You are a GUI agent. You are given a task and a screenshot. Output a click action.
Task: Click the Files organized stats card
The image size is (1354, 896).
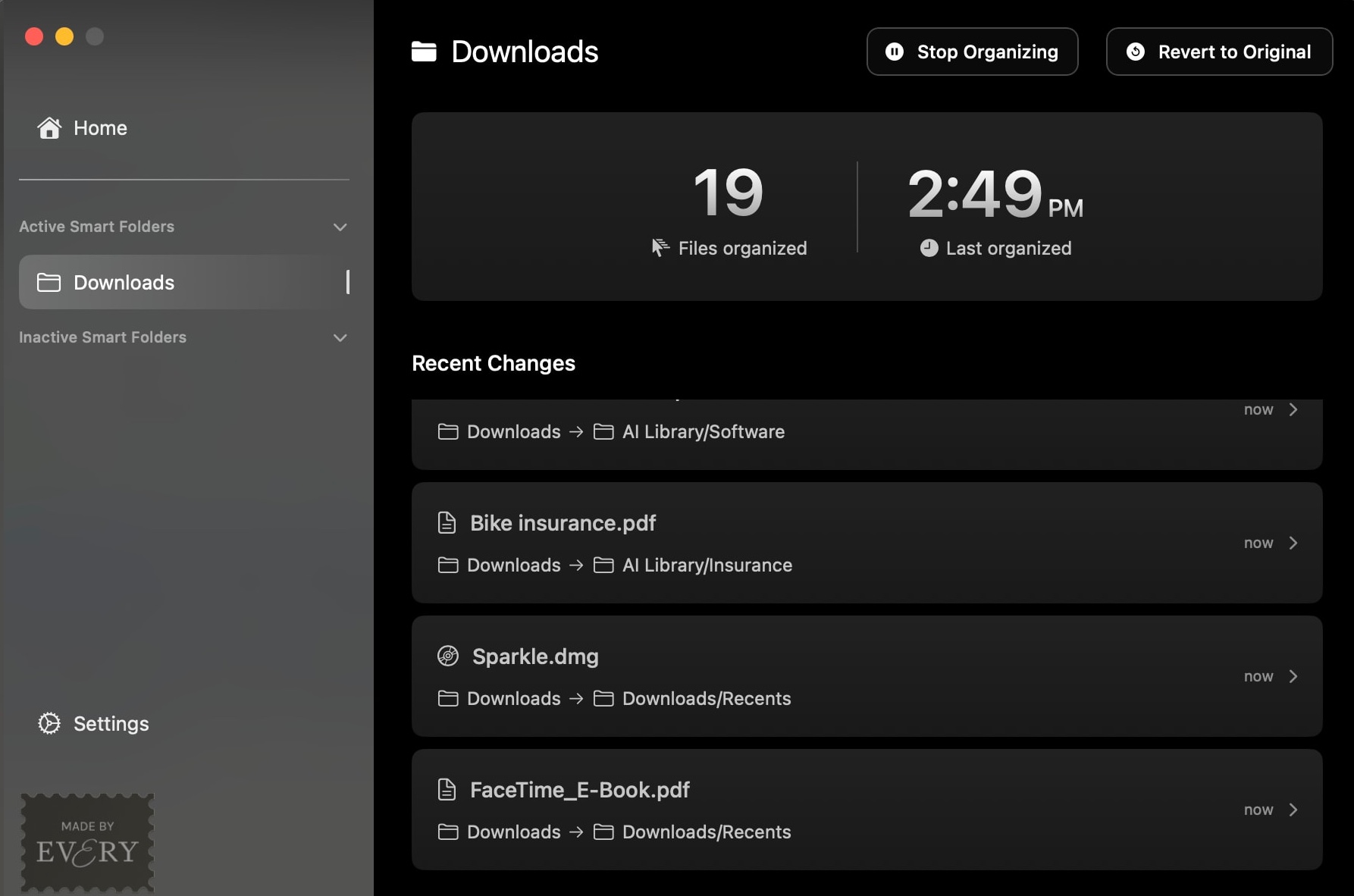(729, 207)
